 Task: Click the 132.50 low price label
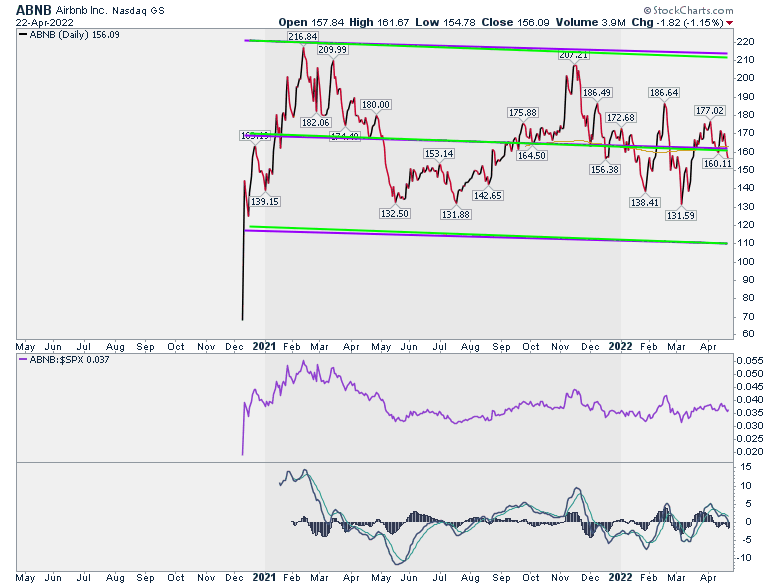[394, 213]
